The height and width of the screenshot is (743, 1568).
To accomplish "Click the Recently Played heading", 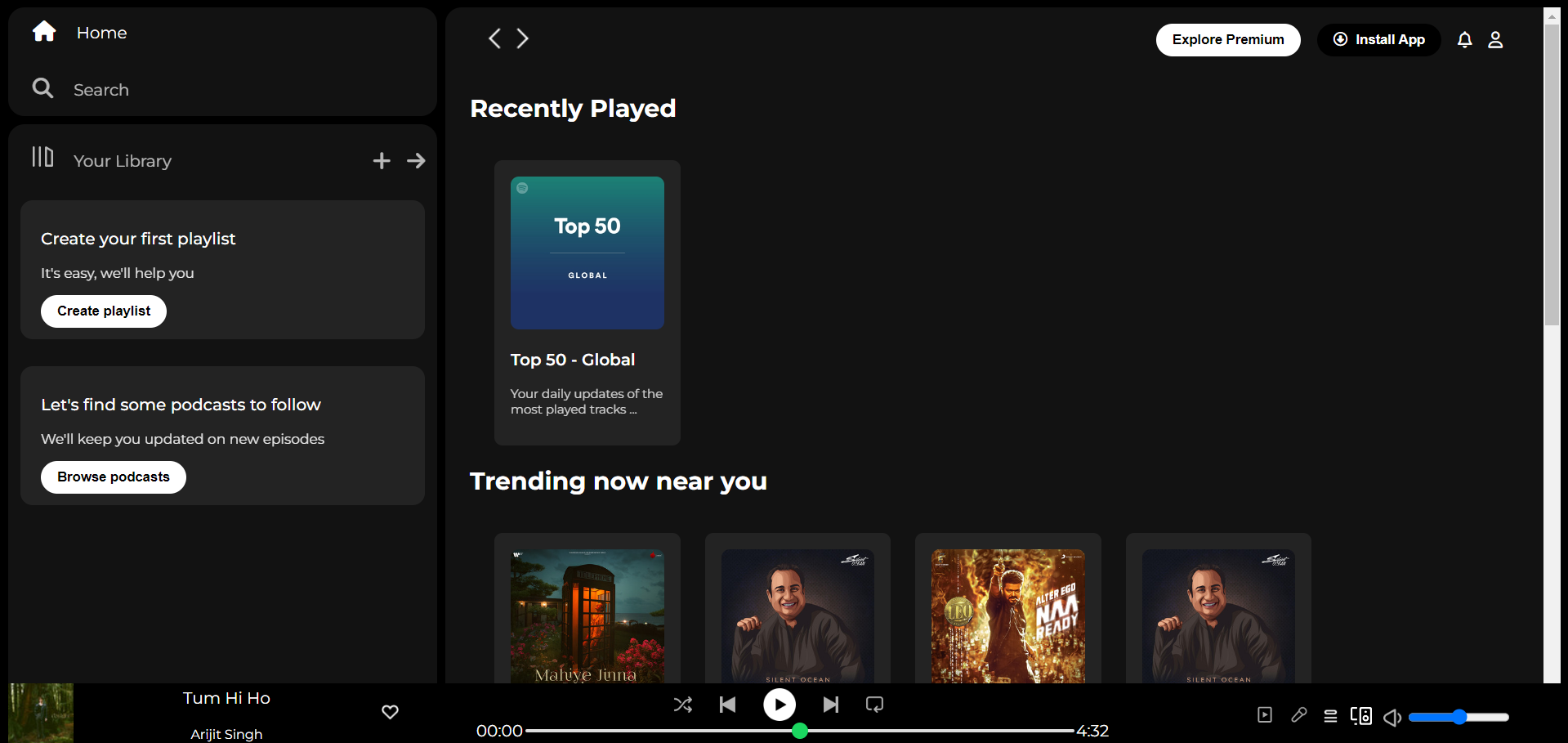I will tap(573, 109).
